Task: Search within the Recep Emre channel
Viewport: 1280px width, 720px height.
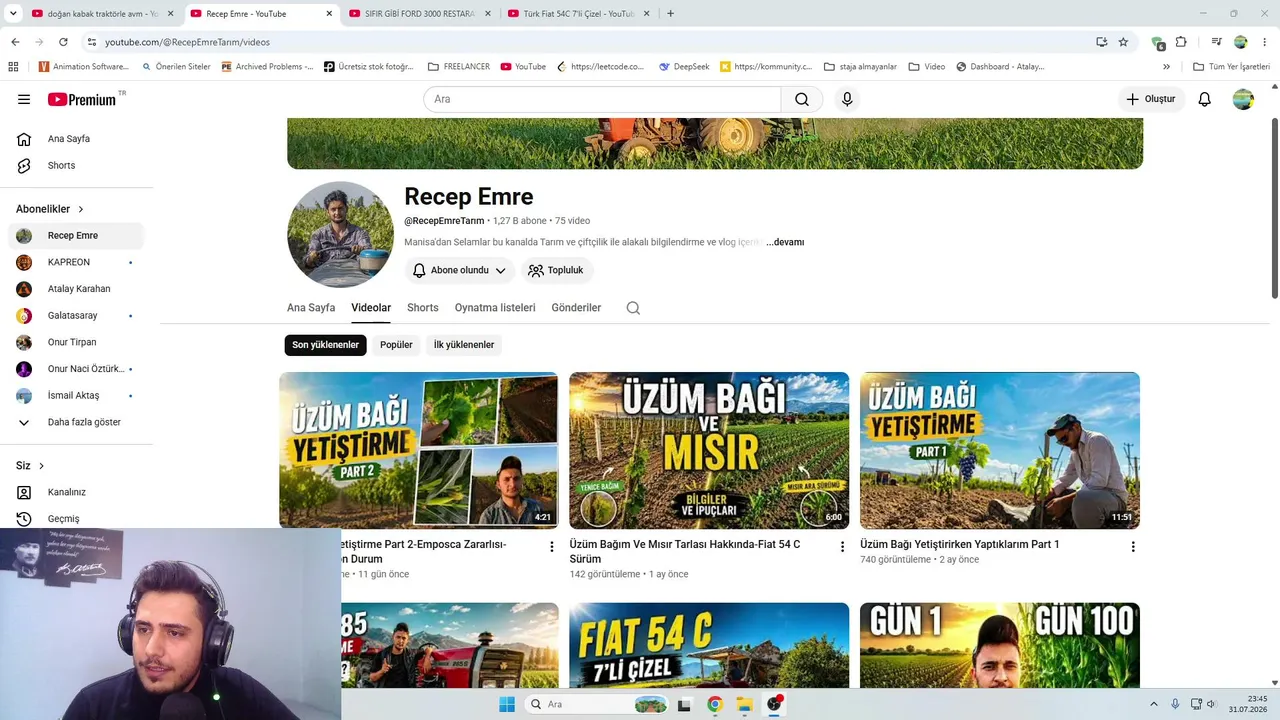Action: tap(633, 308)
